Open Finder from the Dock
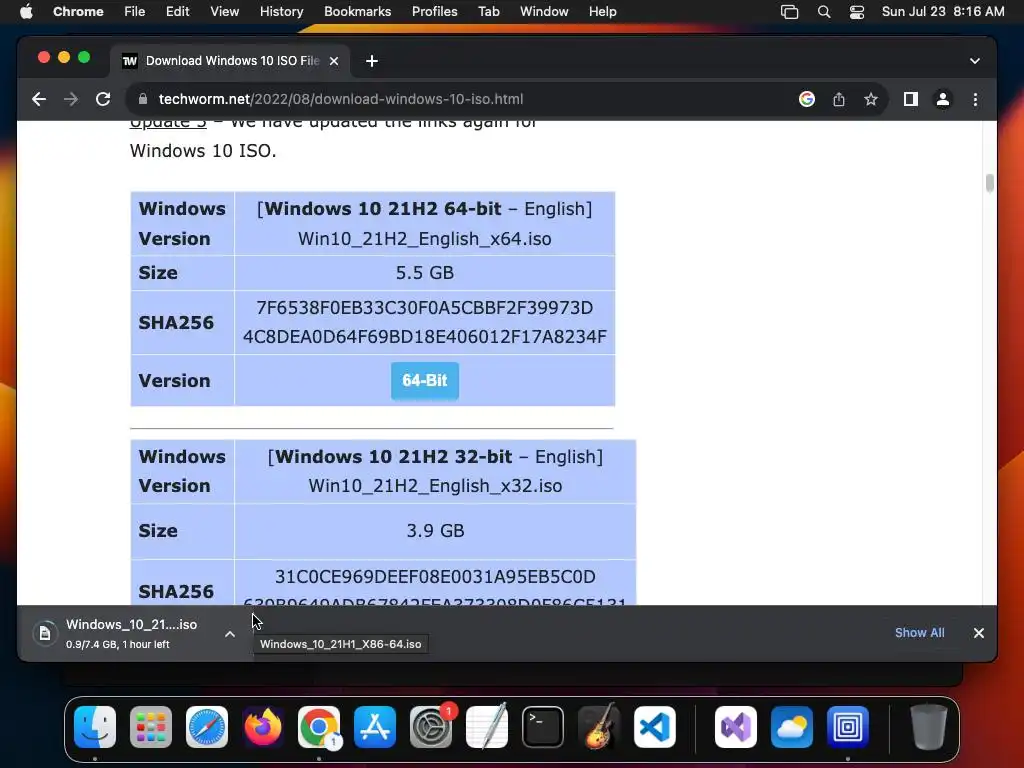 (x=95, y=727)
